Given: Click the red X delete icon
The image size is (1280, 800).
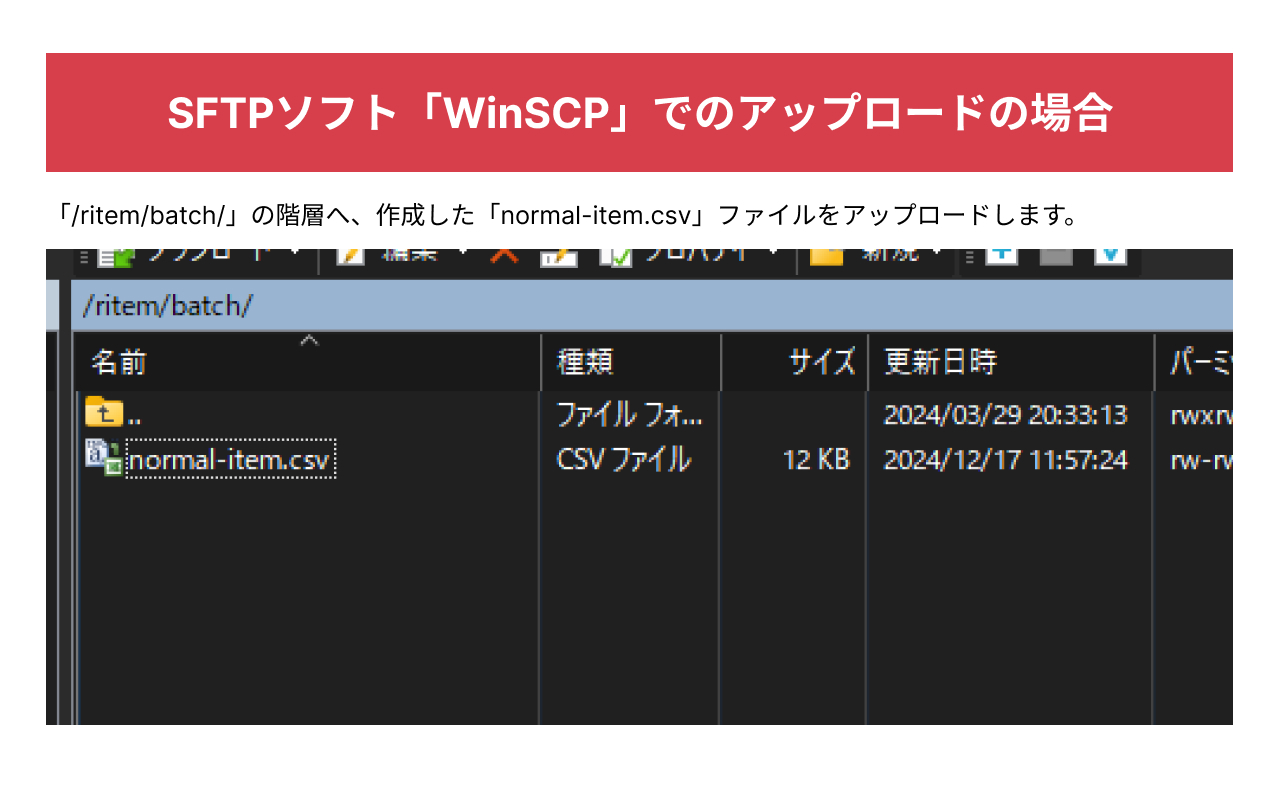Looking at the screenshot, I should click(505, 252).
